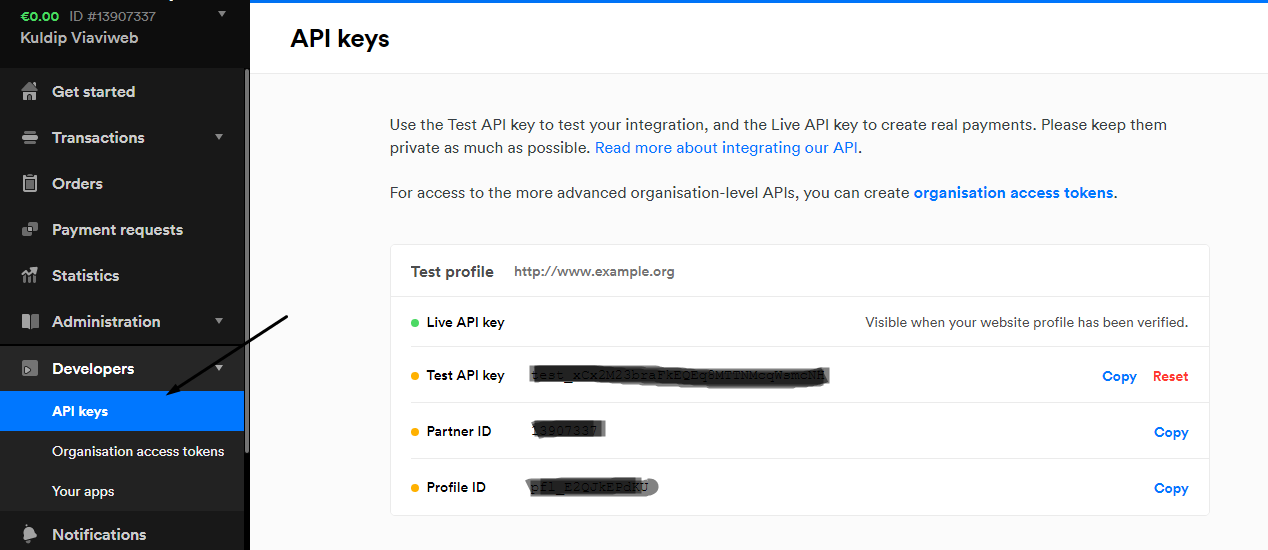Screen dimensions: 1268x550
Task: Click the Notifications bell icon
Action: pyautogui.click(x=30, y=534)
